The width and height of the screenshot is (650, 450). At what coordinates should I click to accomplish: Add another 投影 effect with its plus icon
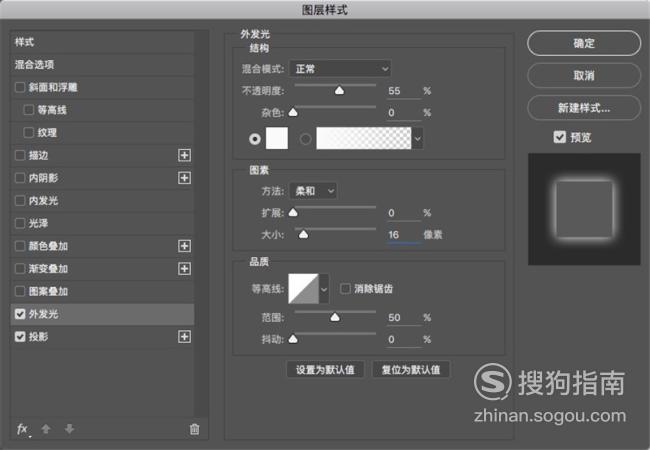tap(184, 337)
